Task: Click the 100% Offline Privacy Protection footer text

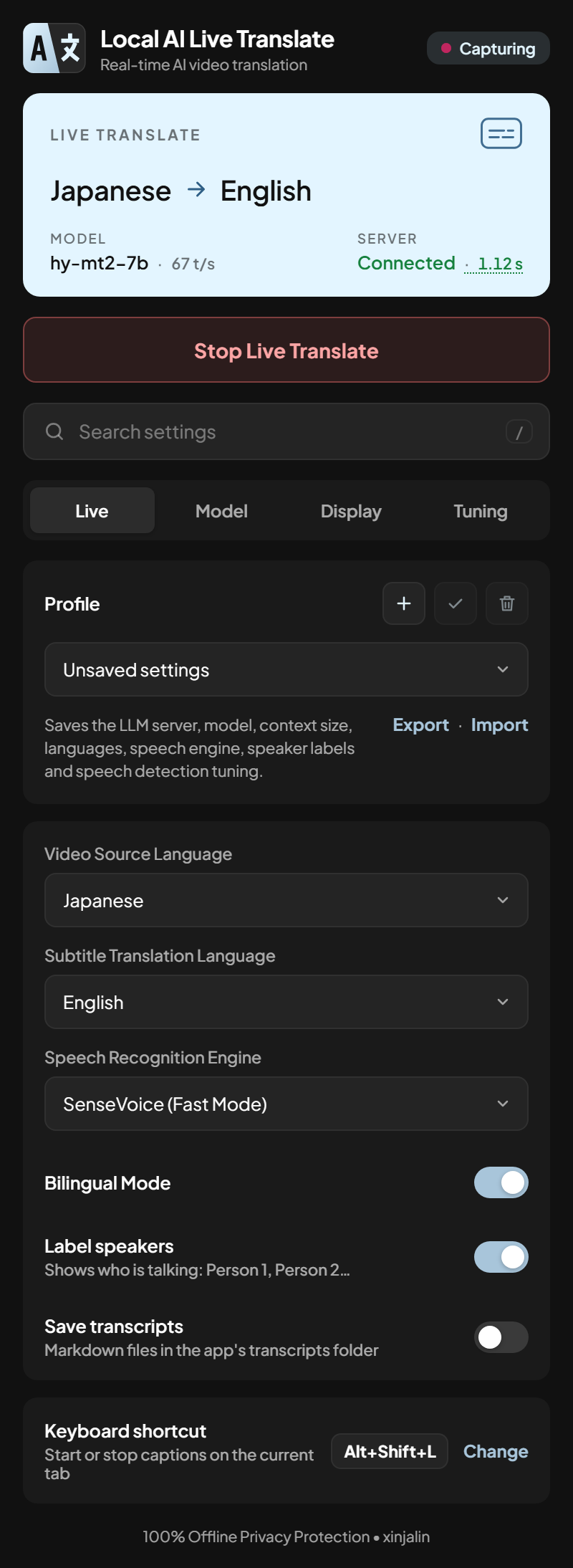Action: (256, 1536)
